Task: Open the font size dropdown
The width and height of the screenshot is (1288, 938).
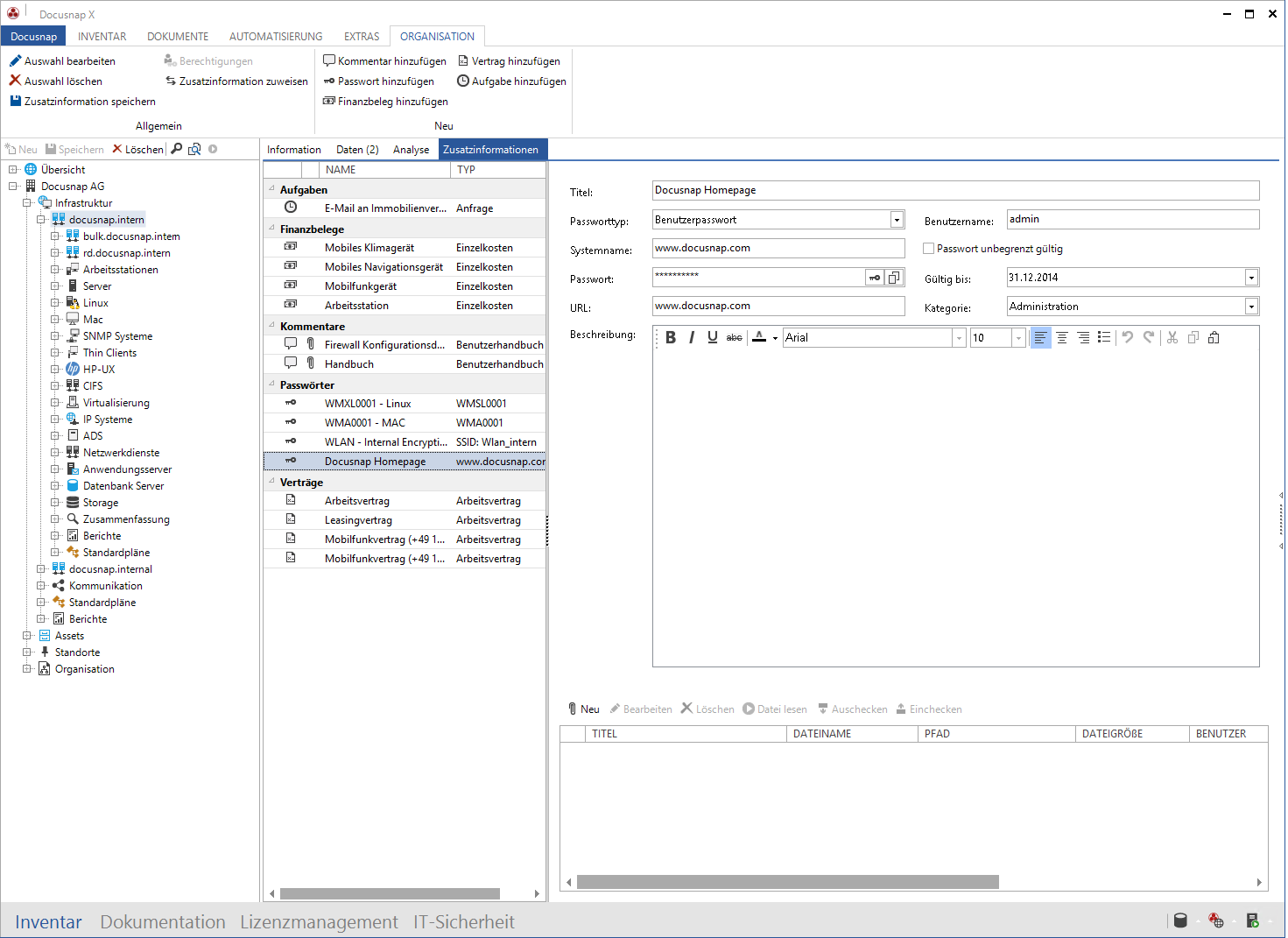Action: coord(1018,338)
